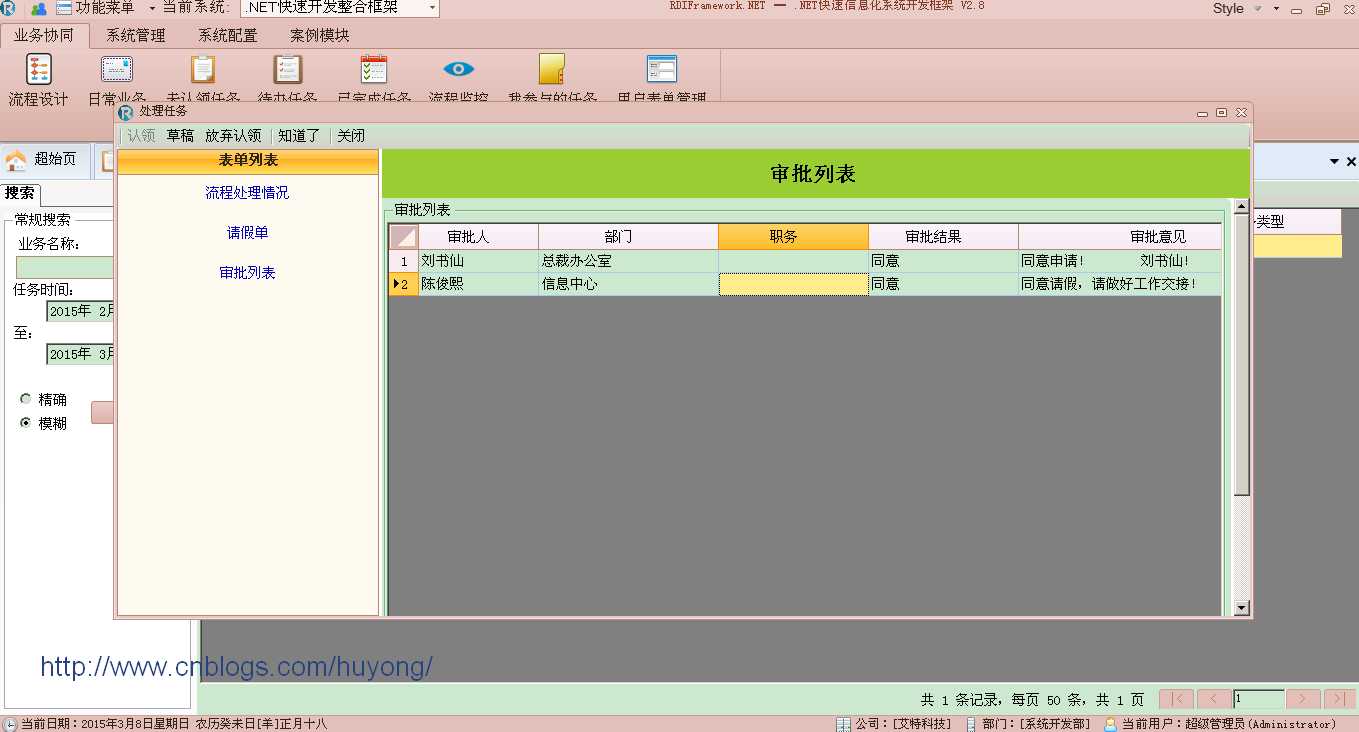Click the app logo at top-left corner
This screenshot has height=732, width=1359.
8,9
